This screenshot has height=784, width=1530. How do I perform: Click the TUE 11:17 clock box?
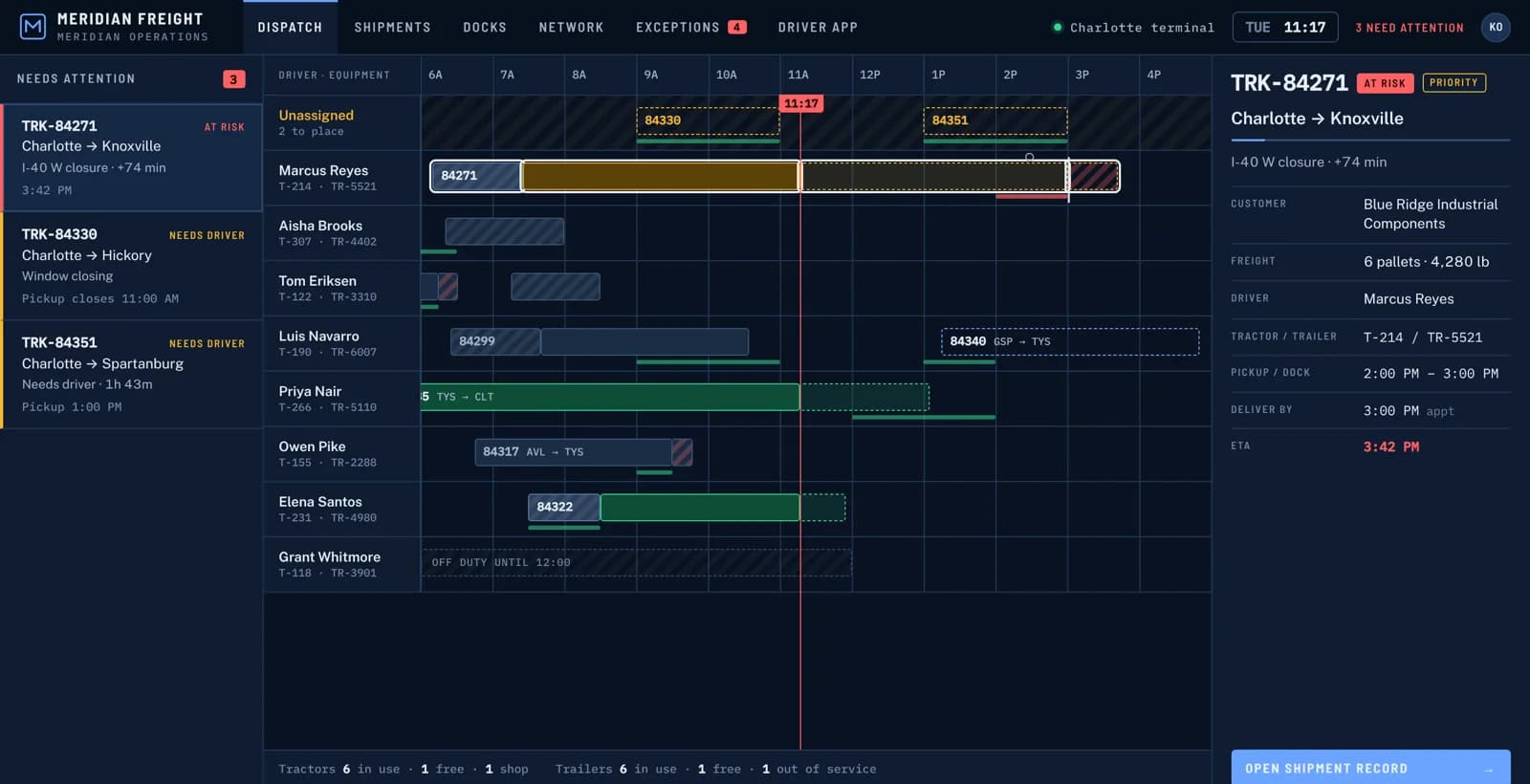[x=1285, y=27]
